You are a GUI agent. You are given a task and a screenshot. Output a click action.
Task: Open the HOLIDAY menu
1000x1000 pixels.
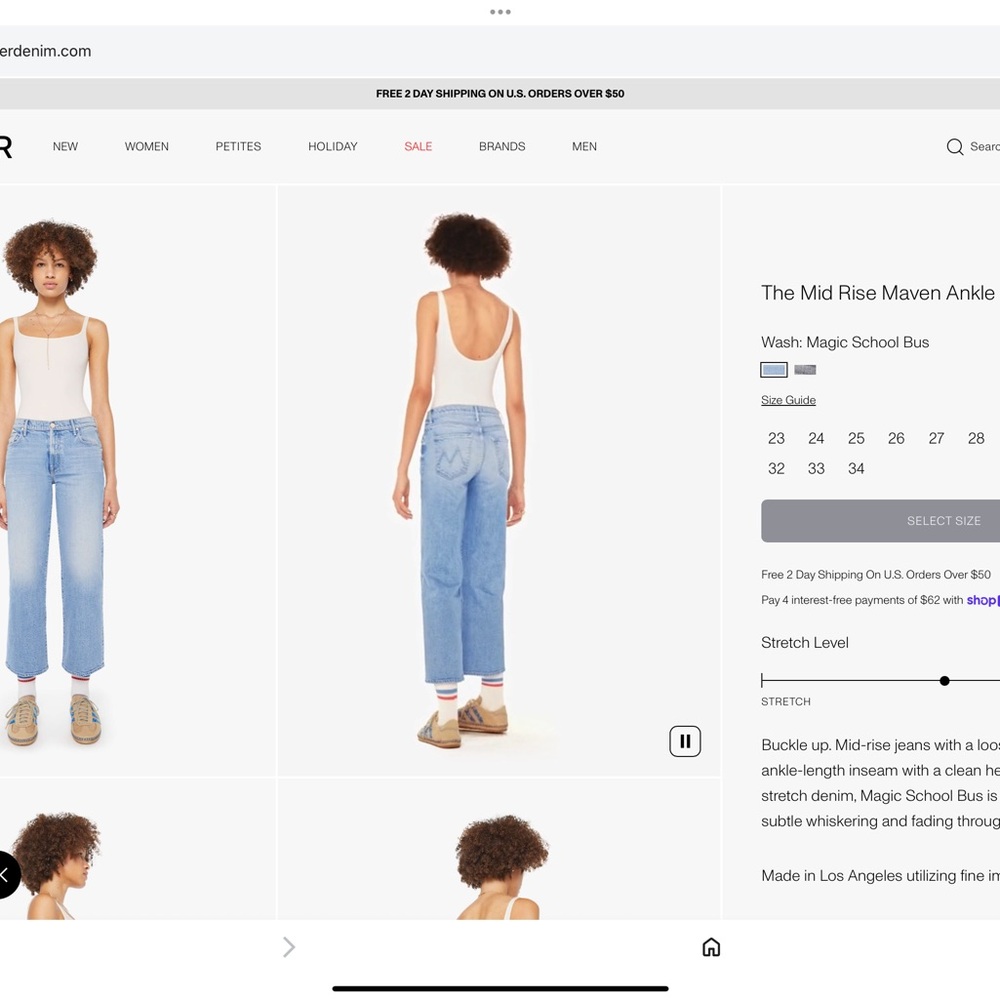(332, 147)
